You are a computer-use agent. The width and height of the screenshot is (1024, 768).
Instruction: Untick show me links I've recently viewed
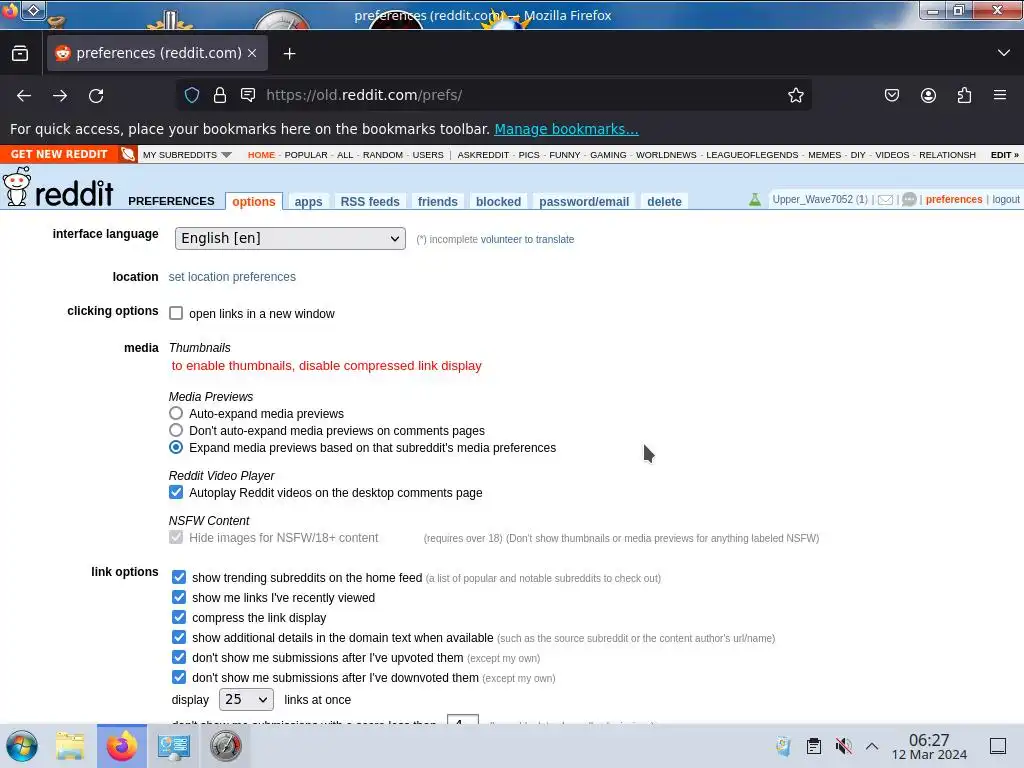pyautogui.click(x=179, y=597)
